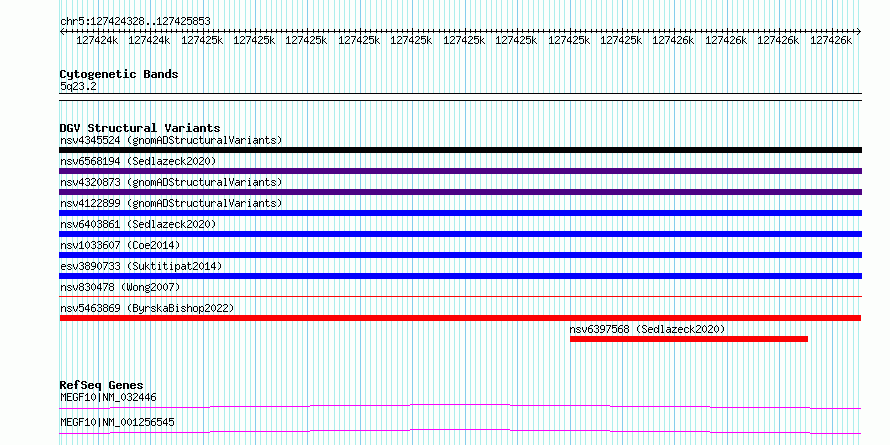The width and height of the screenshot is (890, 445).
Task: Click the purple nsv6568194 variant bar
Action: (x=460, y=171)
